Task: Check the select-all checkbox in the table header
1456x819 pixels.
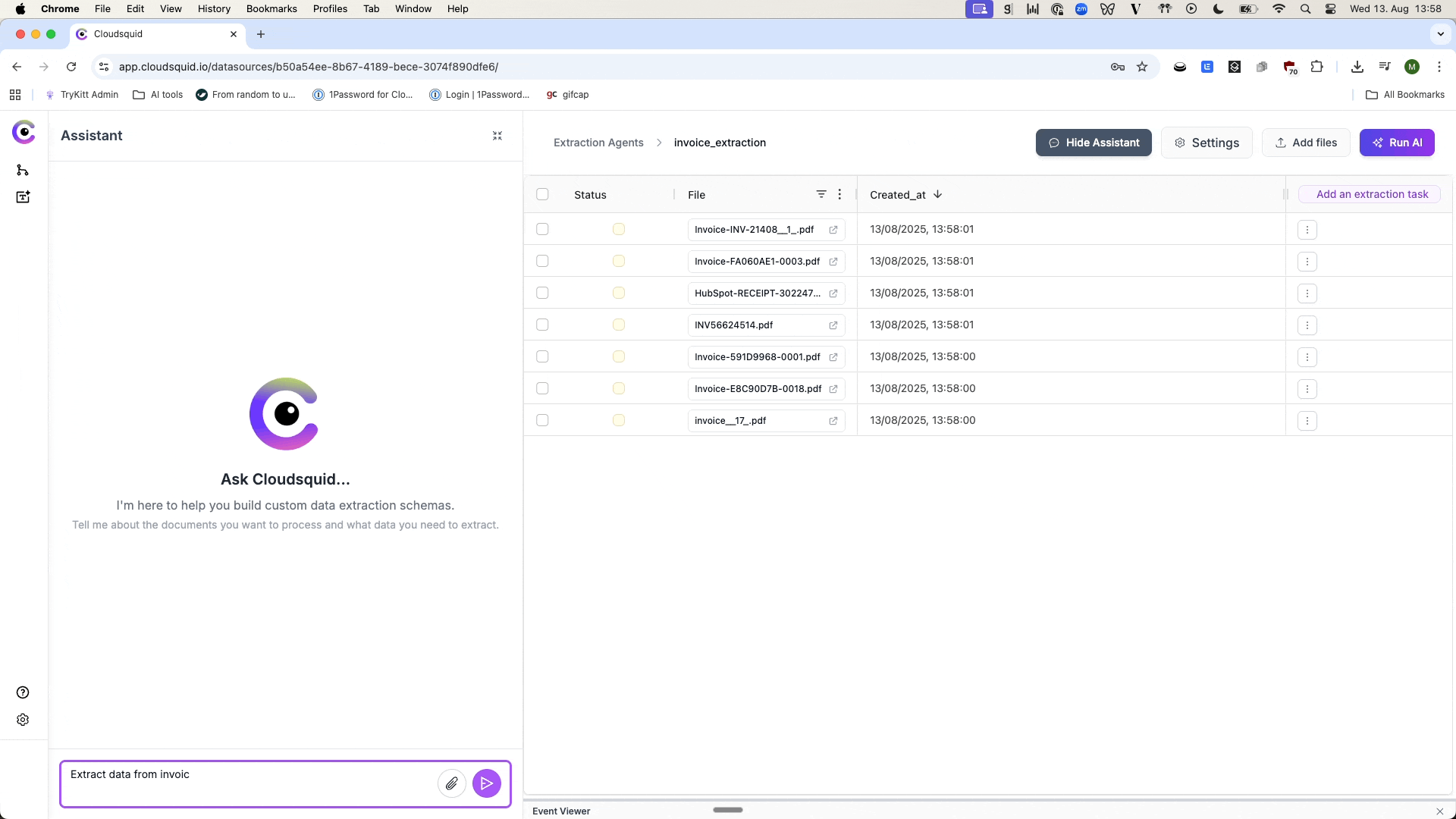Action: tap(542, 194)
